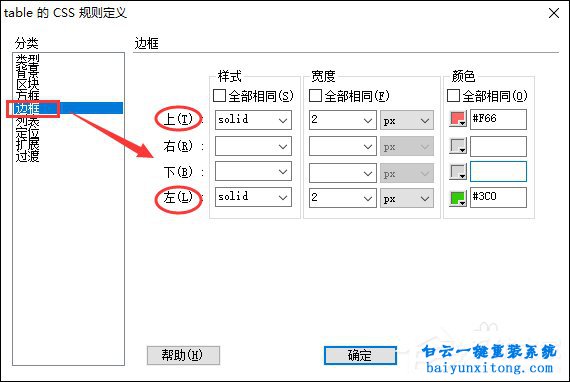Check 全部相同(S) under 样式

click(x=219, y=96)
